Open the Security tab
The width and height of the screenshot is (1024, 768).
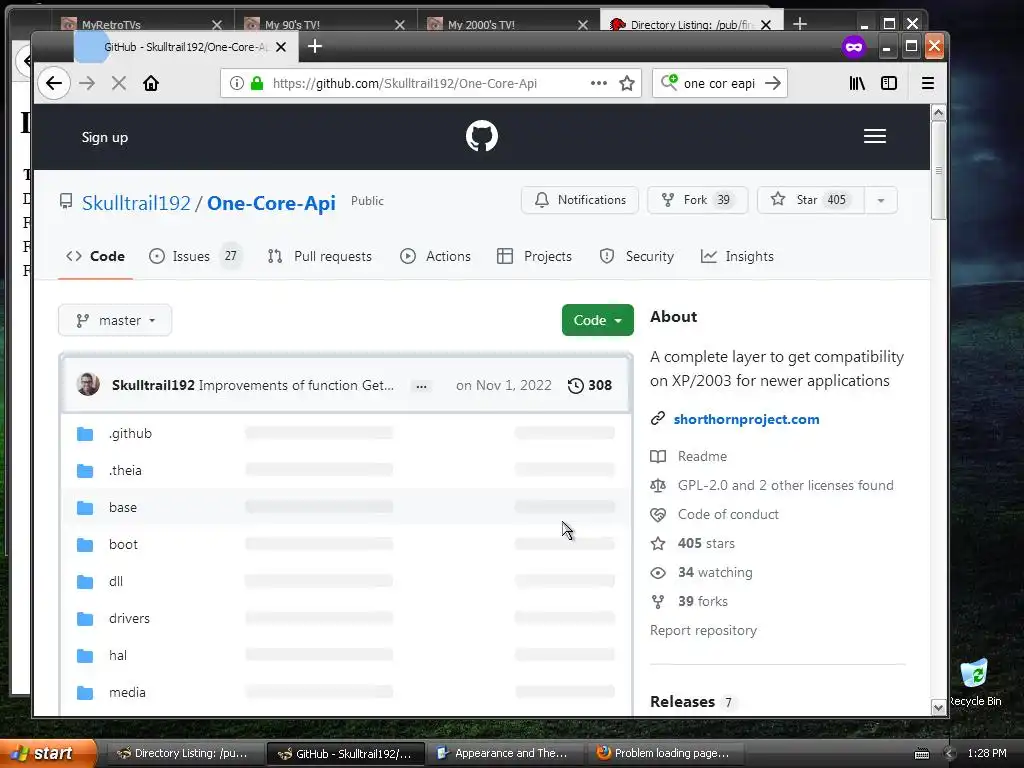637,257
